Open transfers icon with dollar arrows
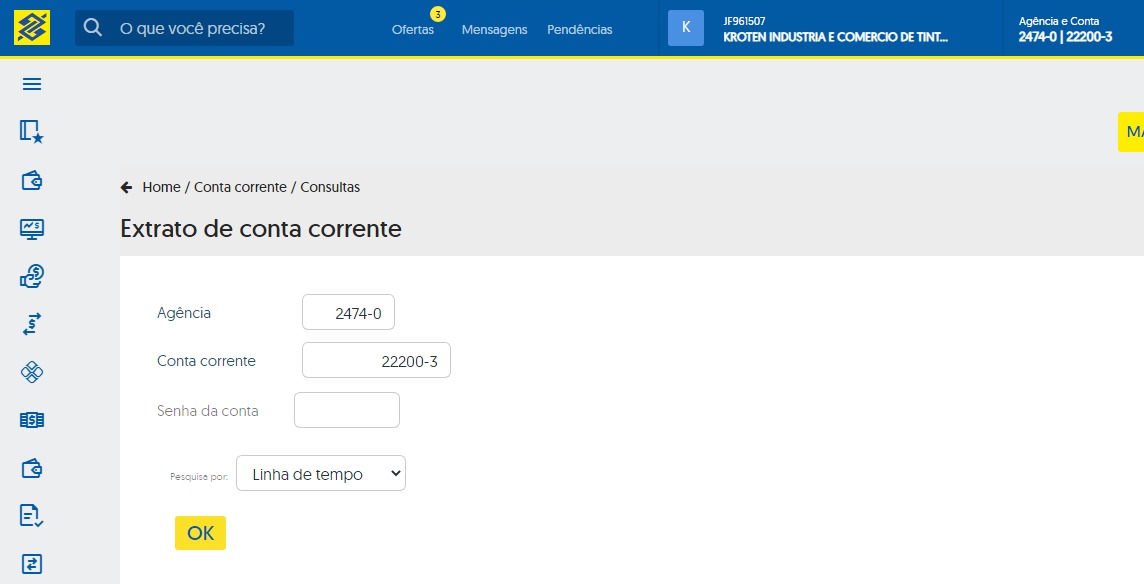 click(x=32, y=324)
